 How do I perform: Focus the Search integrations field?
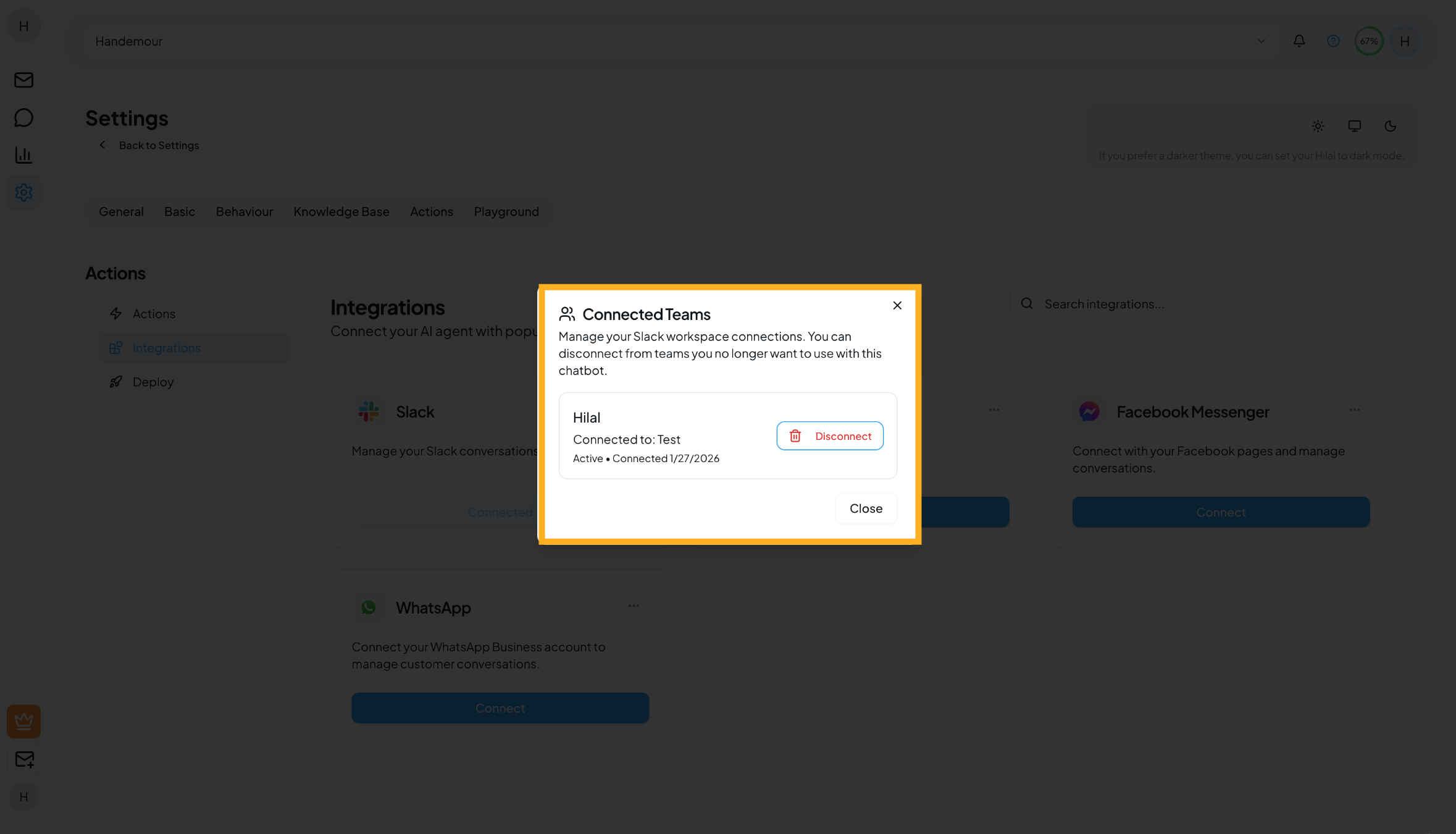click(1210, 304)
